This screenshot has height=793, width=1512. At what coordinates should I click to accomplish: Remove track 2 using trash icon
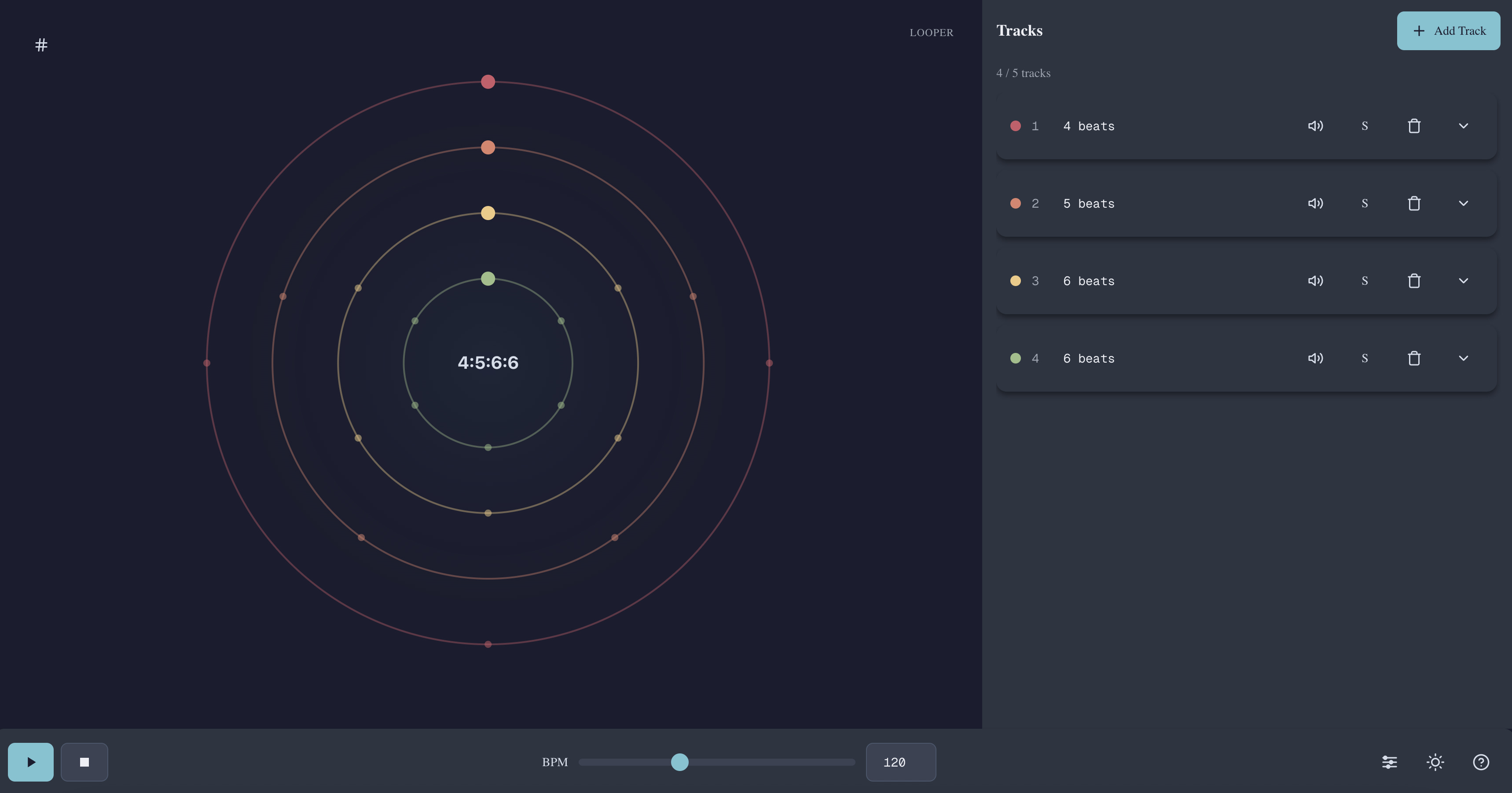click(x=1414, y=204)
